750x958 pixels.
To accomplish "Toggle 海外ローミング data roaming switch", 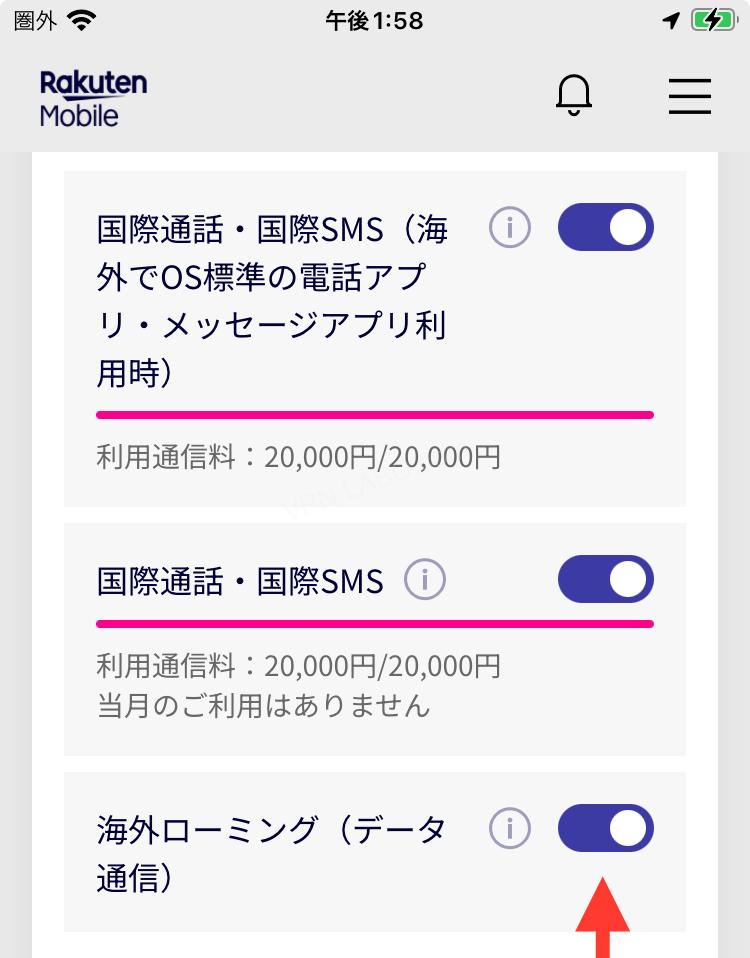I will (605, 828).
